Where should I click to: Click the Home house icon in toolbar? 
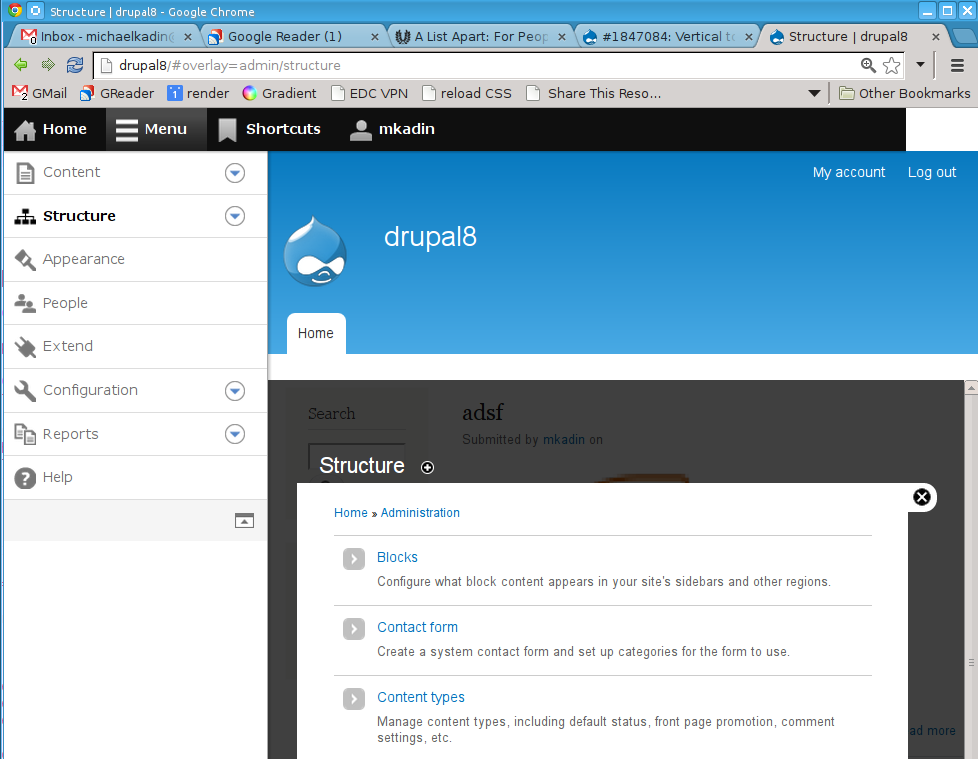[25, 130]
